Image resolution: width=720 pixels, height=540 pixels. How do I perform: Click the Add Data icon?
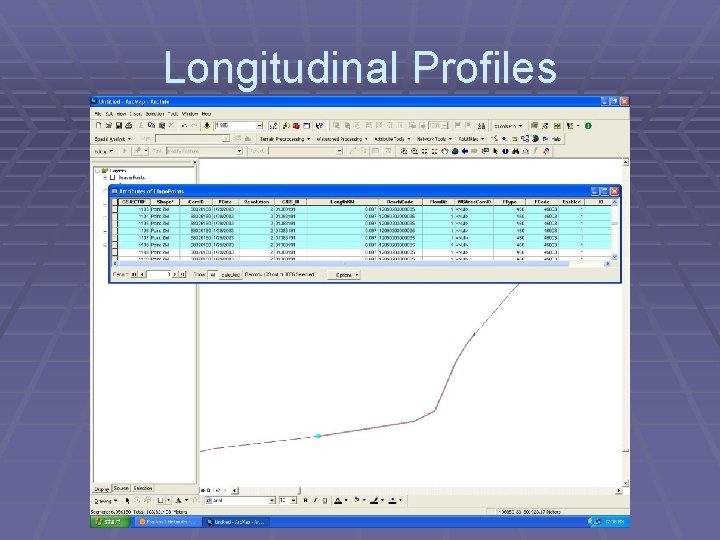pos(207,125)
